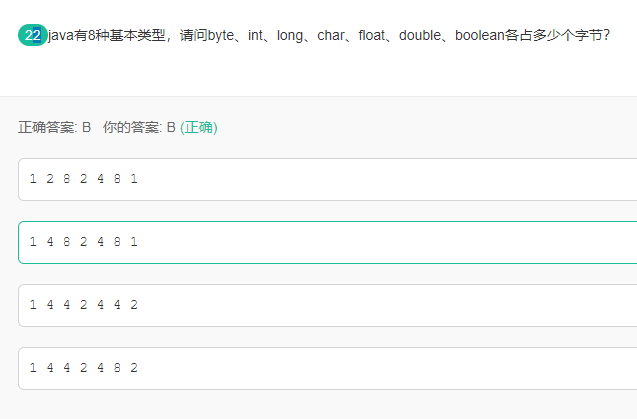Choose answer option "1 4 4 2 4 8 2"
This screenshot has height=419, width=637.
327,368
